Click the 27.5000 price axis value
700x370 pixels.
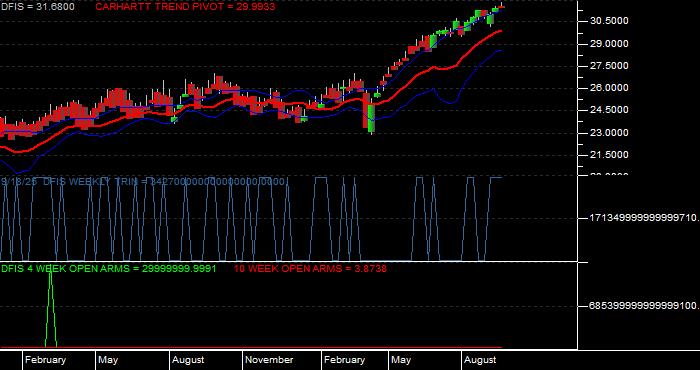tap(608, 66)
